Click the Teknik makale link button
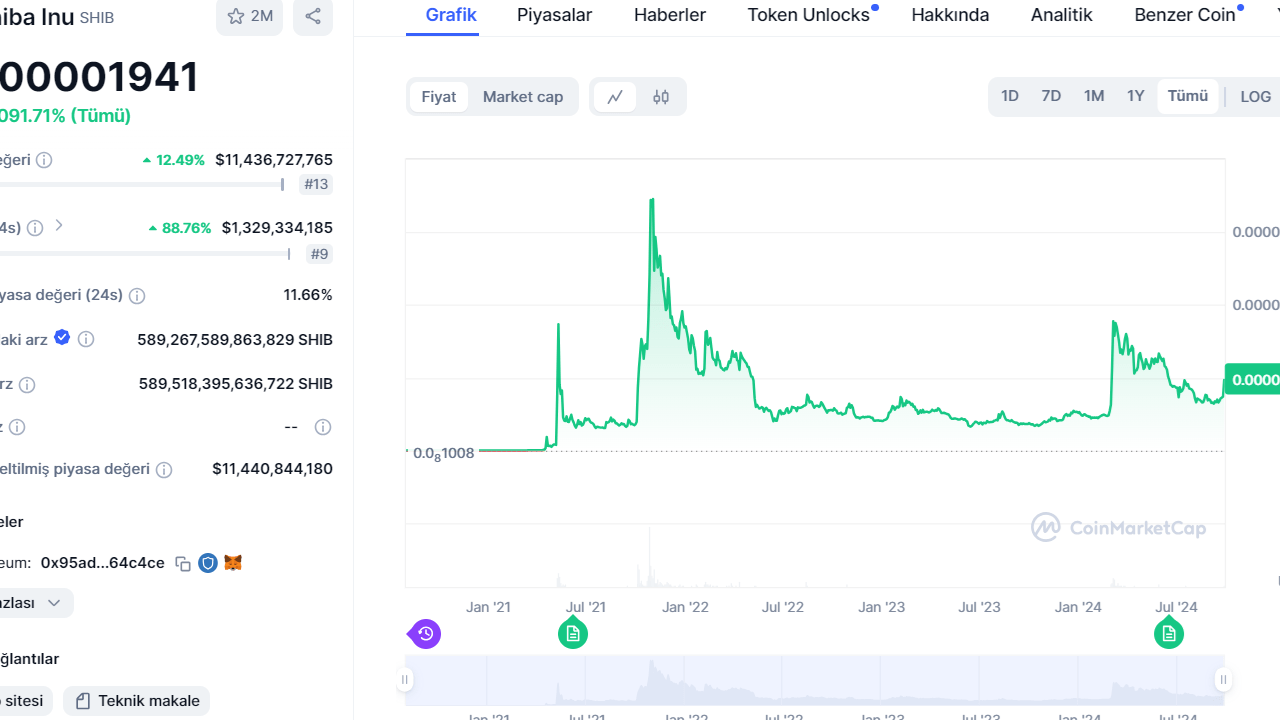 (x=137, y=701)
